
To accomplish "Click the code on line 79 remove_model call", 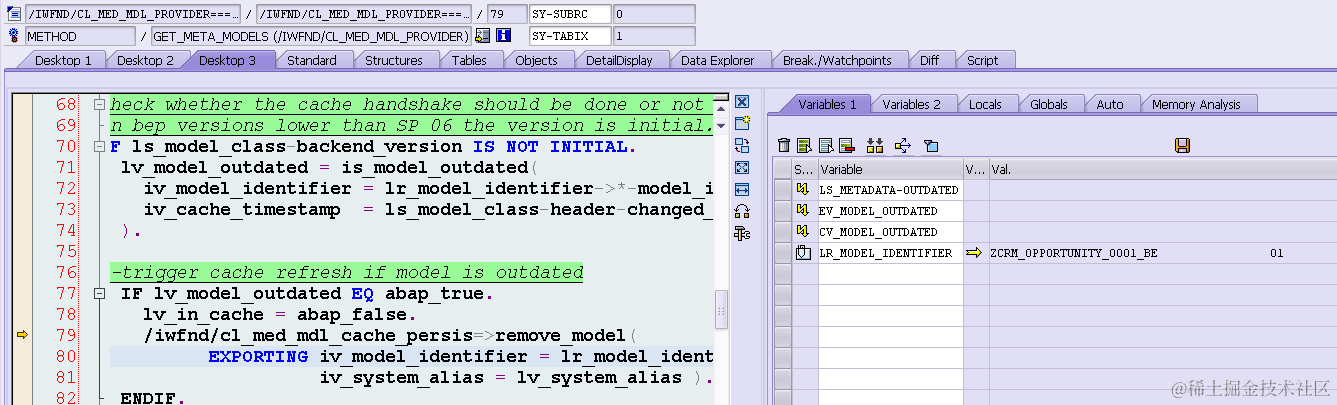I will (390, 335).
